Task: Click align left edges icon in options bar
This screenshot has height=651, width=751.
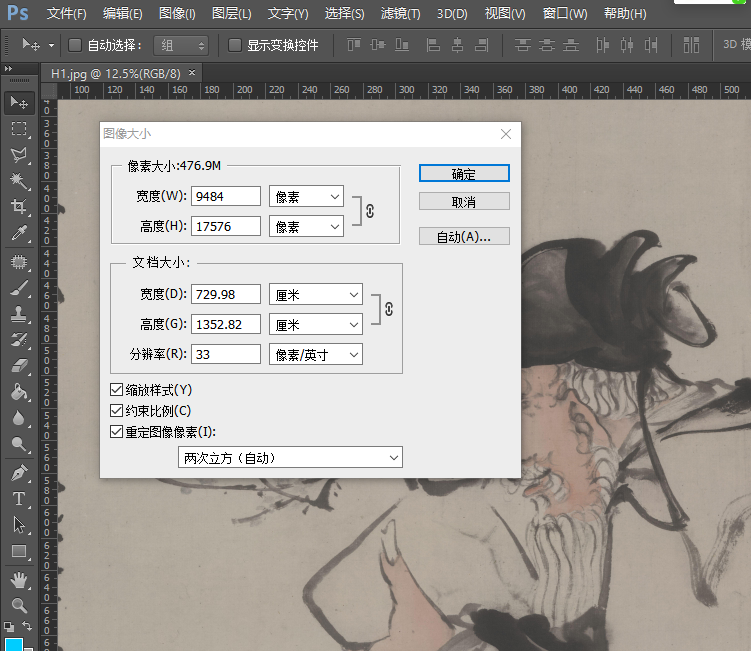Action: click(x=433, y=45)
